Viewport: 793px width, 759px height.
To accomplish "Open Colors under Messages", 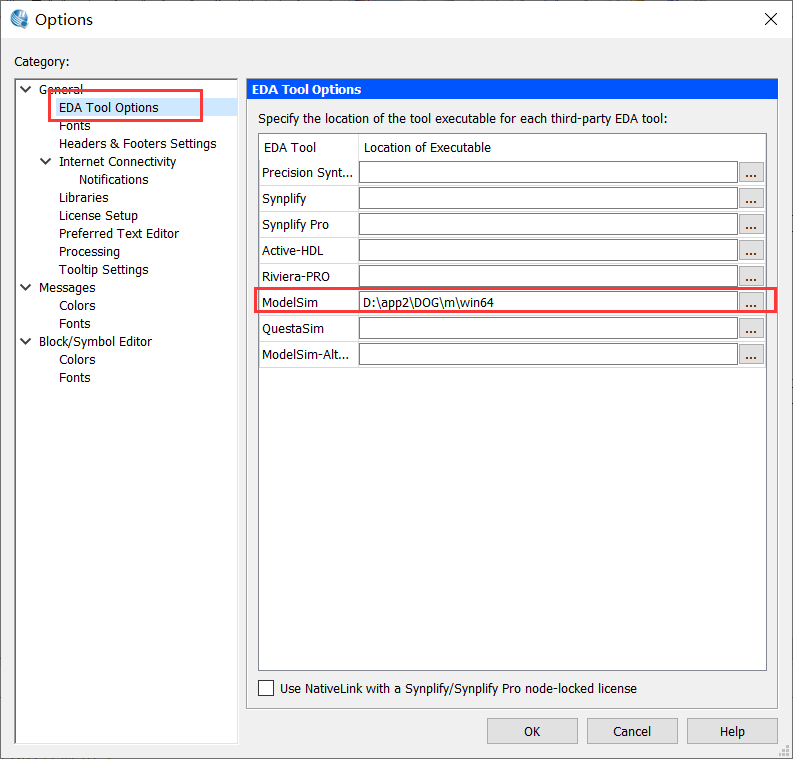I will 77,305.
